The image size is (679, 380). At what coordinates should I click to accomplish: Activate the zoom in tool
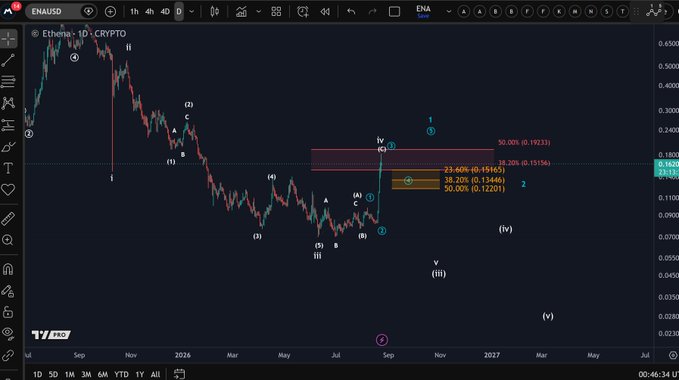tap(8, 240)
